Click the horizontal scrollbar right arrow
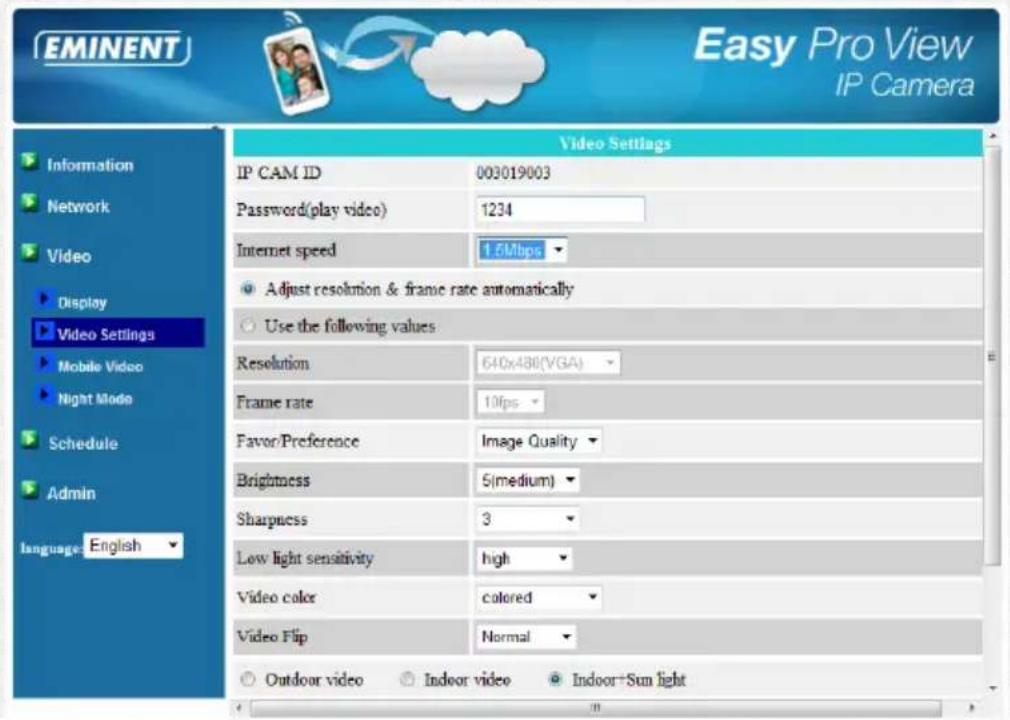The width and height of the screenshot is (1010, 720). (x=972, y=708)
